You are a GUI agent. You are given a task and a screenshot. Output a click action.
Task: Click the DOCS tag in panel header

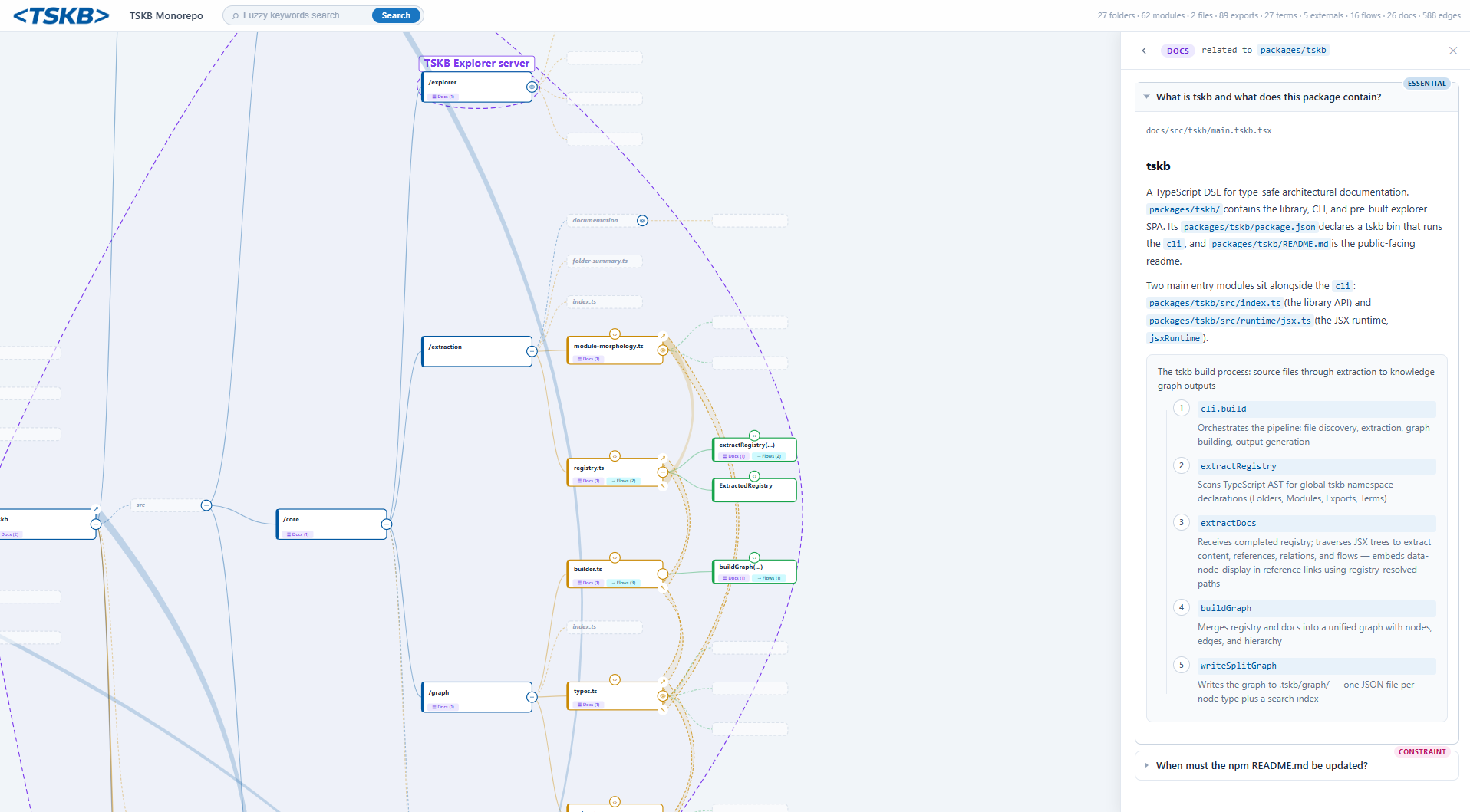(1178, 51)
